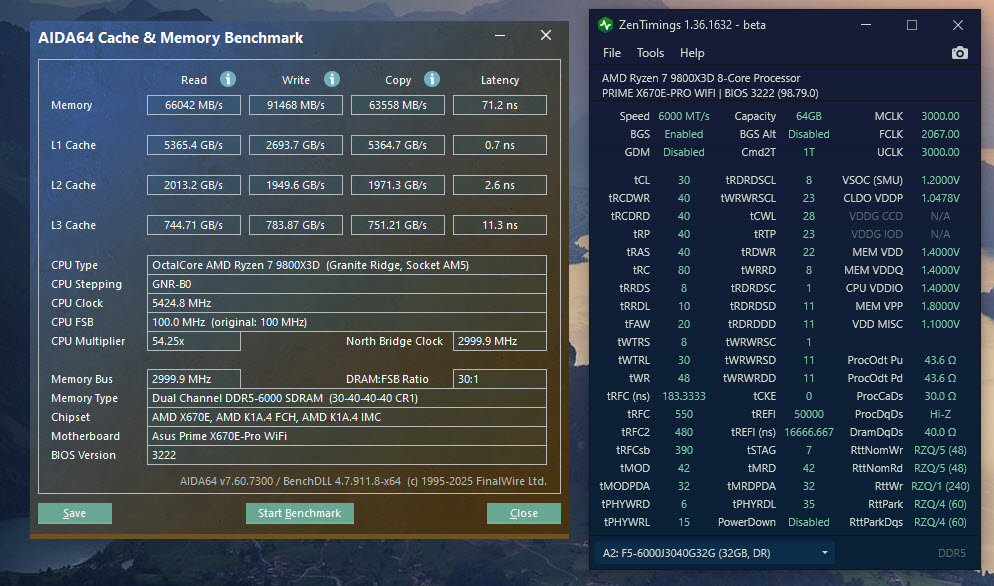The width and height of the screenshot is (994, 586).
Task: Close AIDA64 window with X button
Action: 546,36
